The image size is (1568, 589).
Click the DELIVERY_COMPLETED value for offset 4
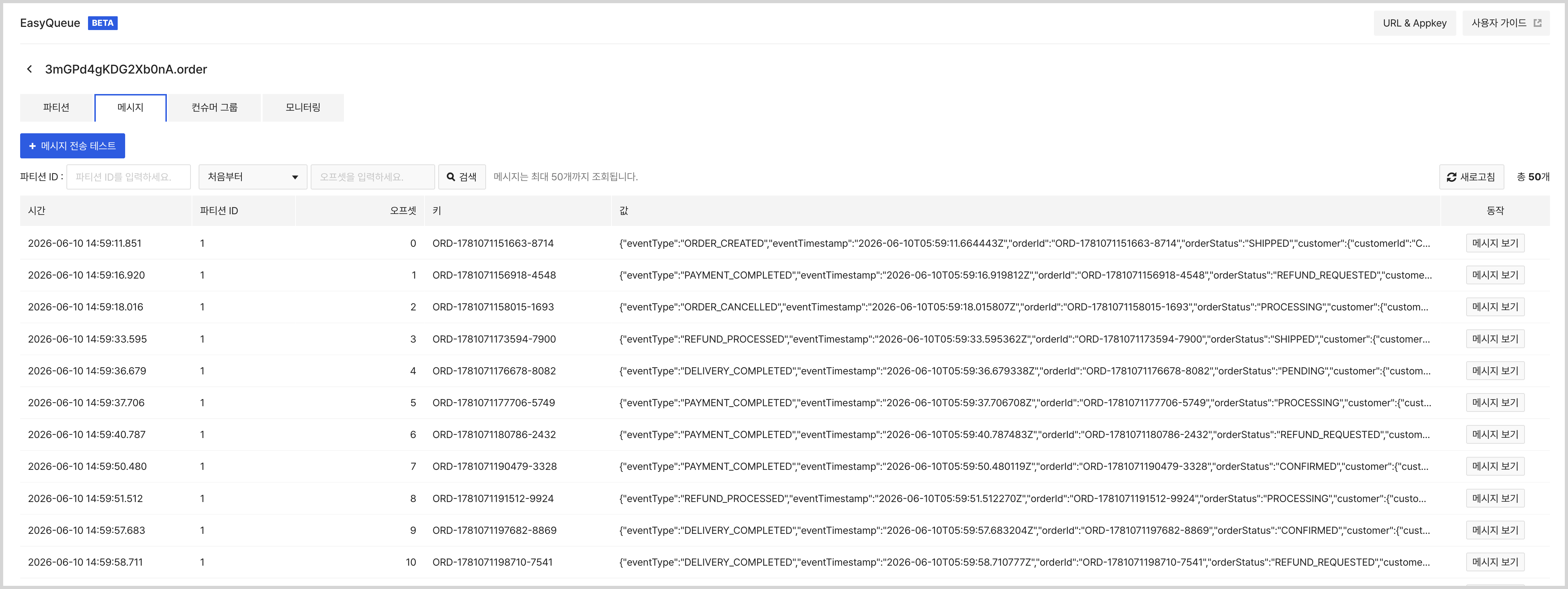point(1025,371)
